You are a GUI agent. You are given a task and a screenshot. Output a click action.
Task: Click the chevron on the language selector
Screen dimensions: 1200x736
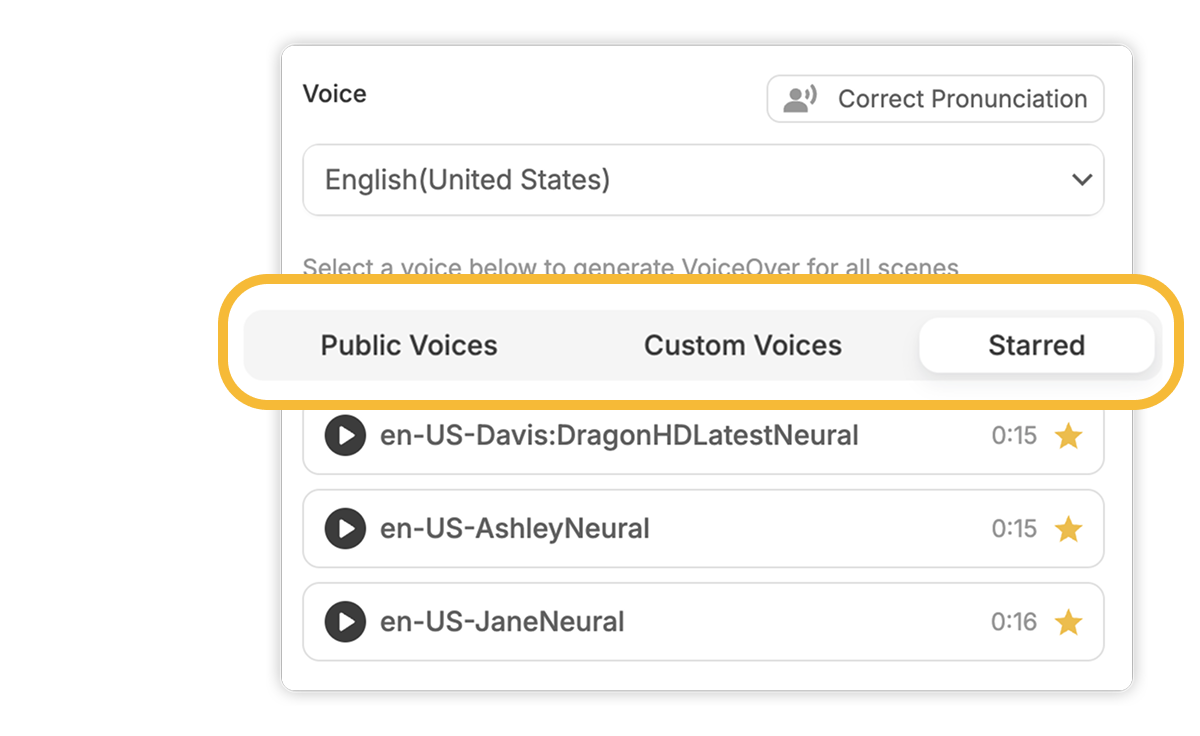(1081, 180)
